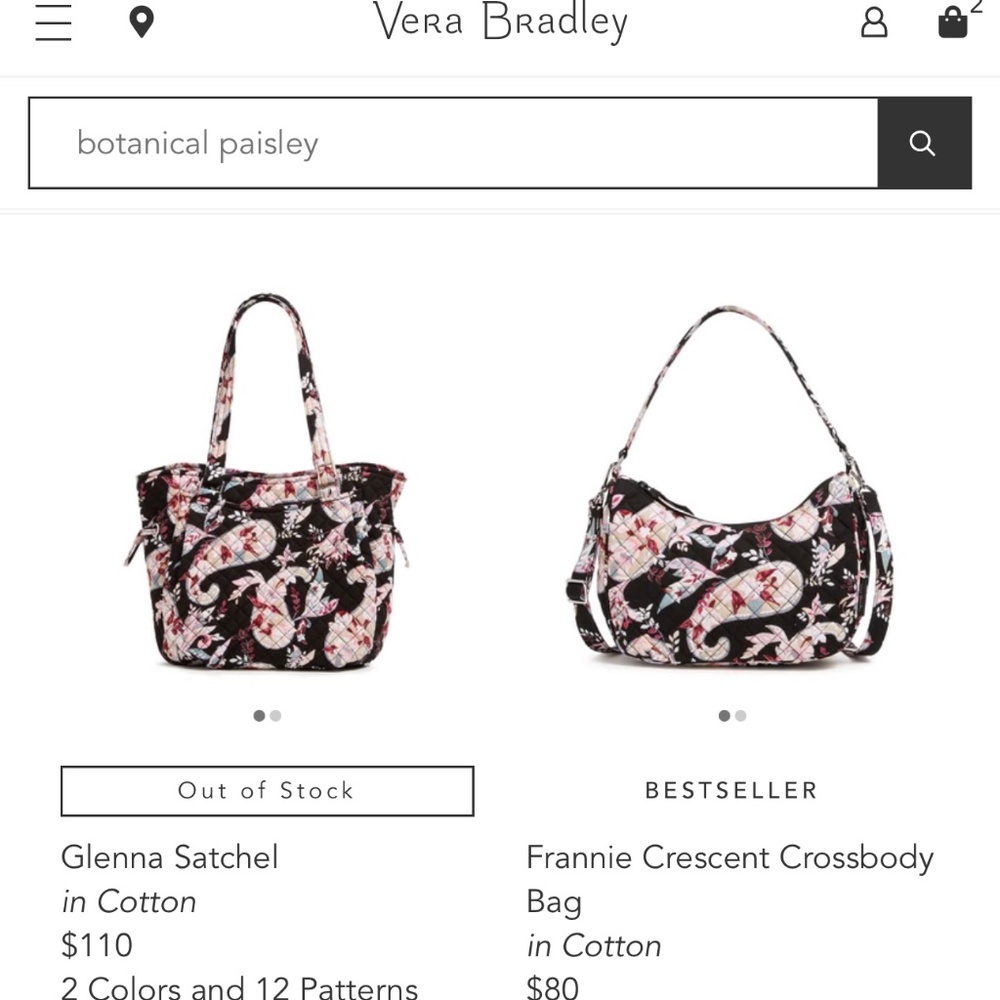Click the store locator pin icon
This screenshot has height=1000, width=1000.
pyautogui.click(x=141, y=21)
